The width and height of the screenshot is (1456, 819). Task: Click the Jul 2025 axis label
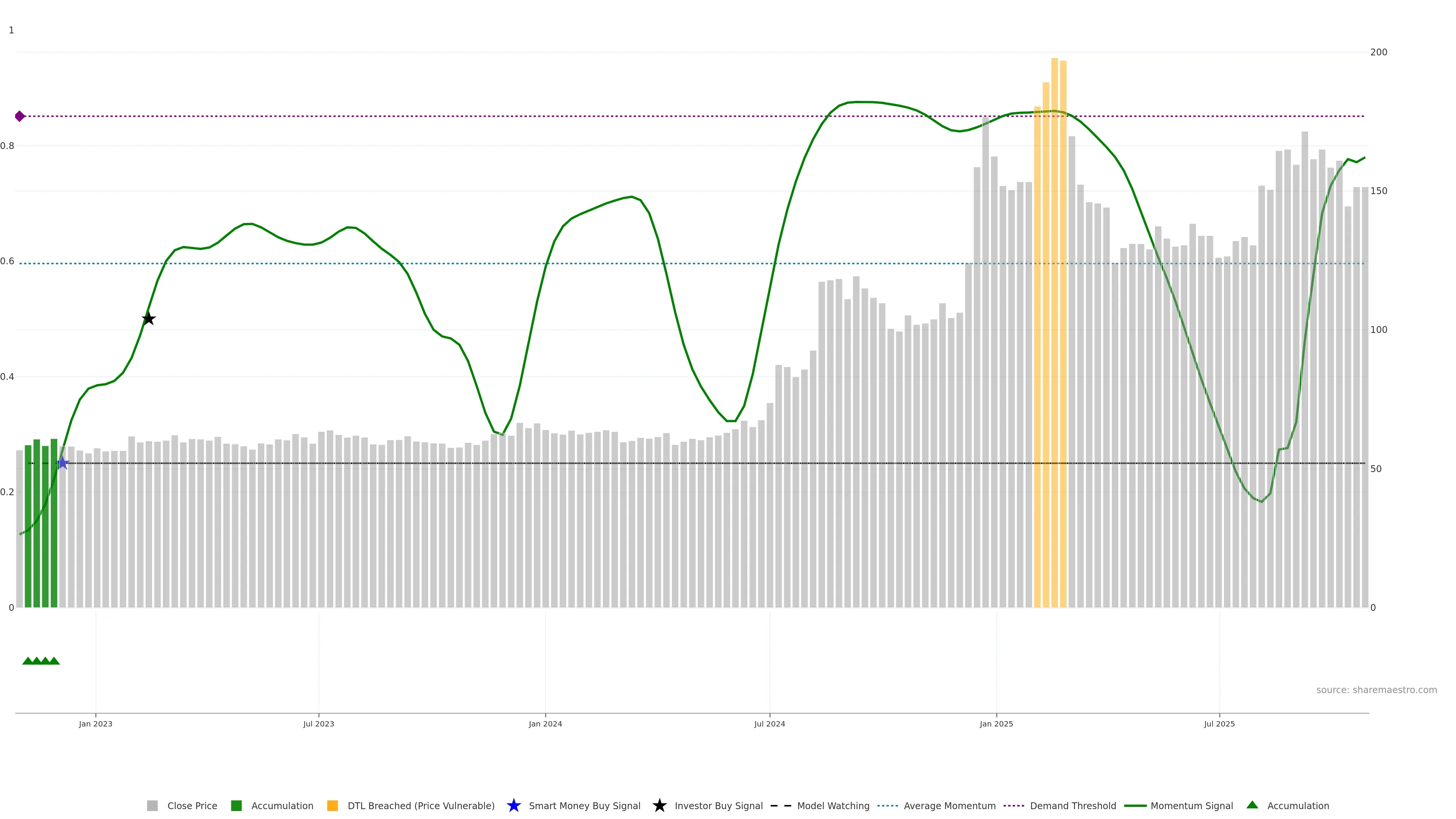coord(1219,723)
